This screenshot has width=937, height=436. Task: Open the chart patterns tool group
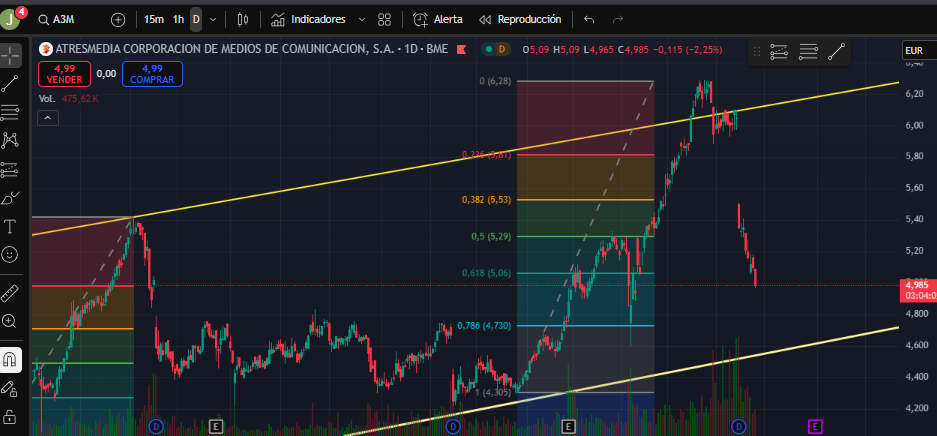10,141
